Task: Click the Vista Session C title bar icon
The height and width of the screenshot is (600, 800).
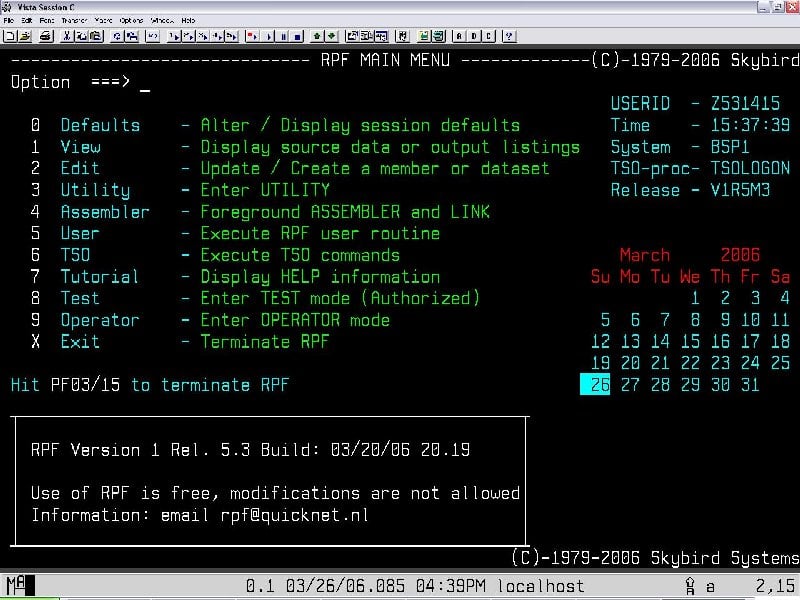Action: pos(6,7)
